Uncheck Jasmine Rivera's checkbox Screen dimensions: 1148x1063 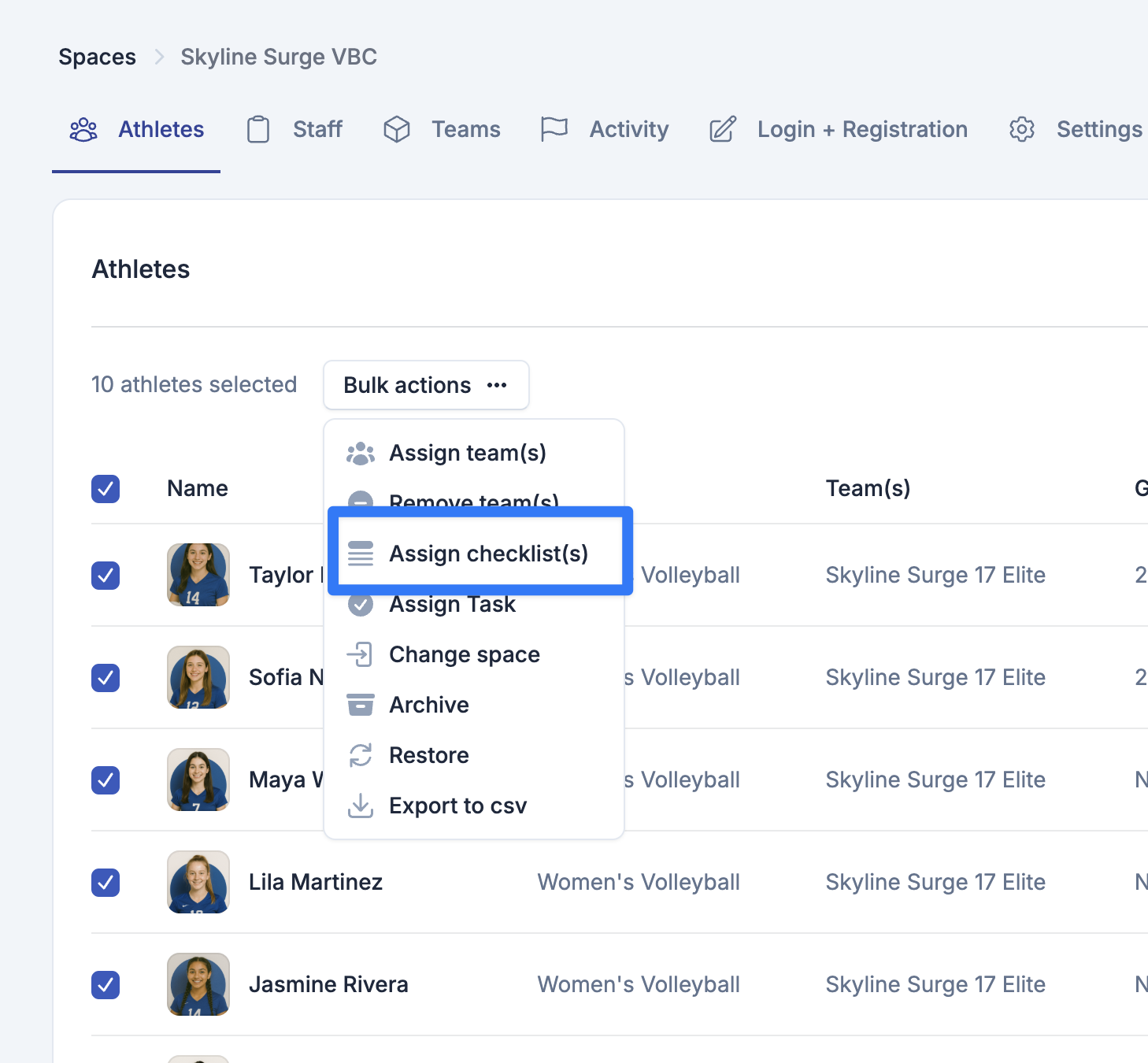pos(106,984)
